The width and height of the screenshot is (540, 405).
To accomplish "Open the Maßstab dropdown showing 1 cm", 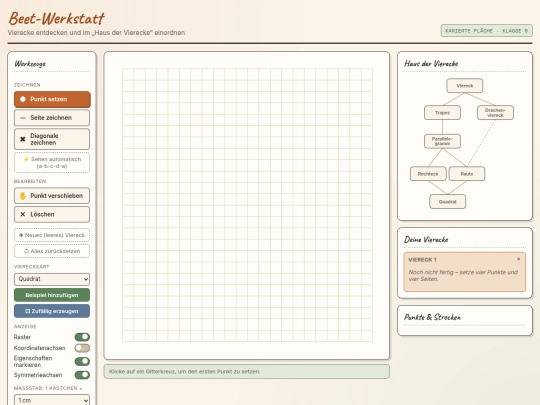I will 52,400.
